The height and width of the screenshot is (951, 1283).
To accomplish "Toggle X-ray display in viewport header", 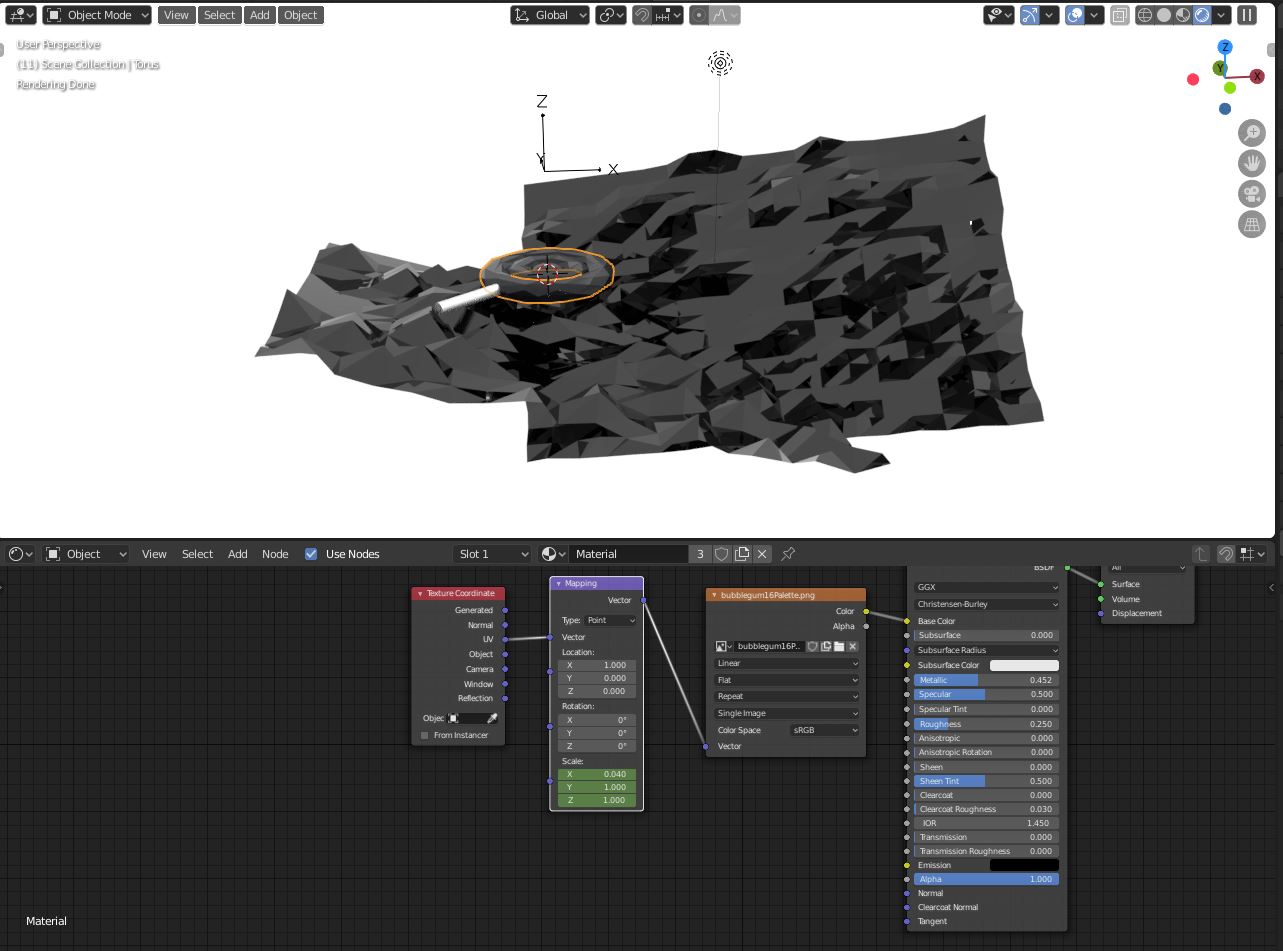I will (1120, 15).
